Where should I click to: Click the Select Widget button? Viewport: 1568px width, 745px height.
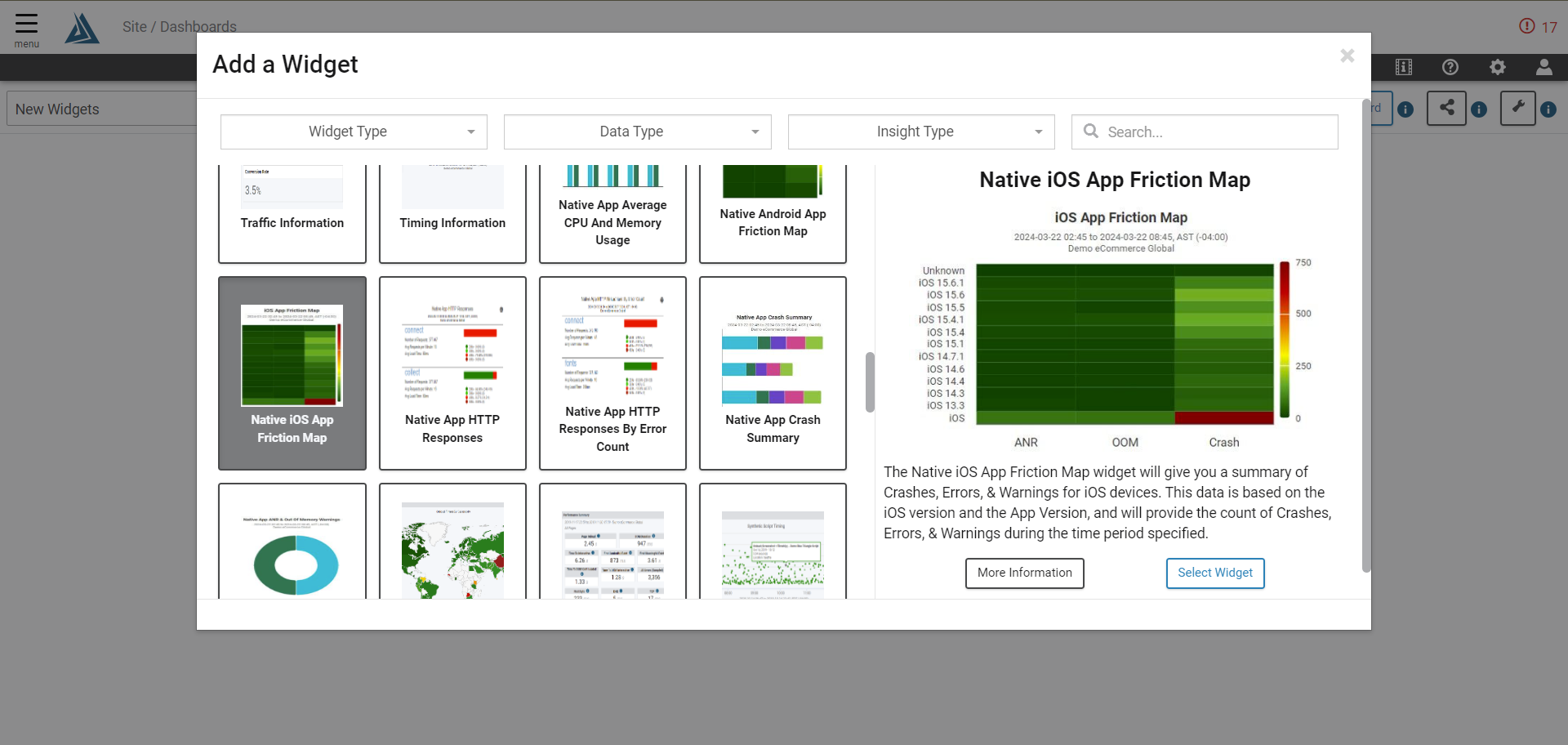[x=1215, y=573]
